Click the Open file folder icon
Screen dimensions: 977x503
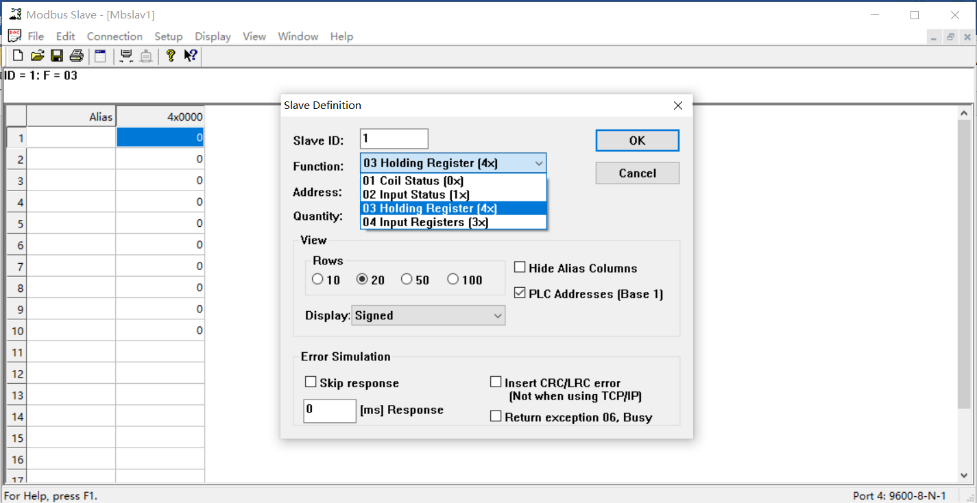37,56
